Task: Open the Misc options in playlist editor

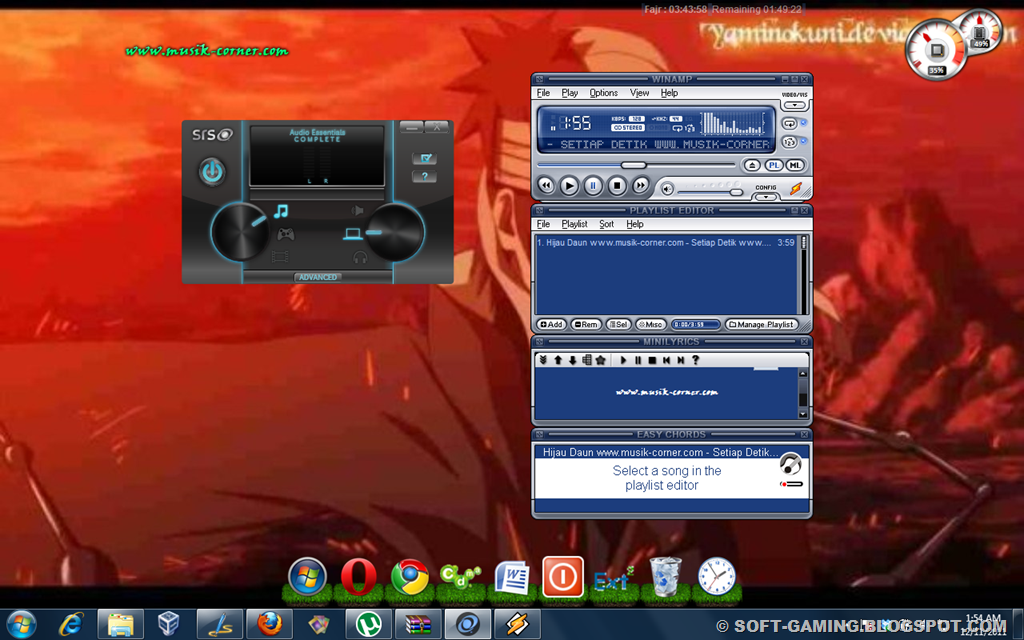Action: click(650, 325)
